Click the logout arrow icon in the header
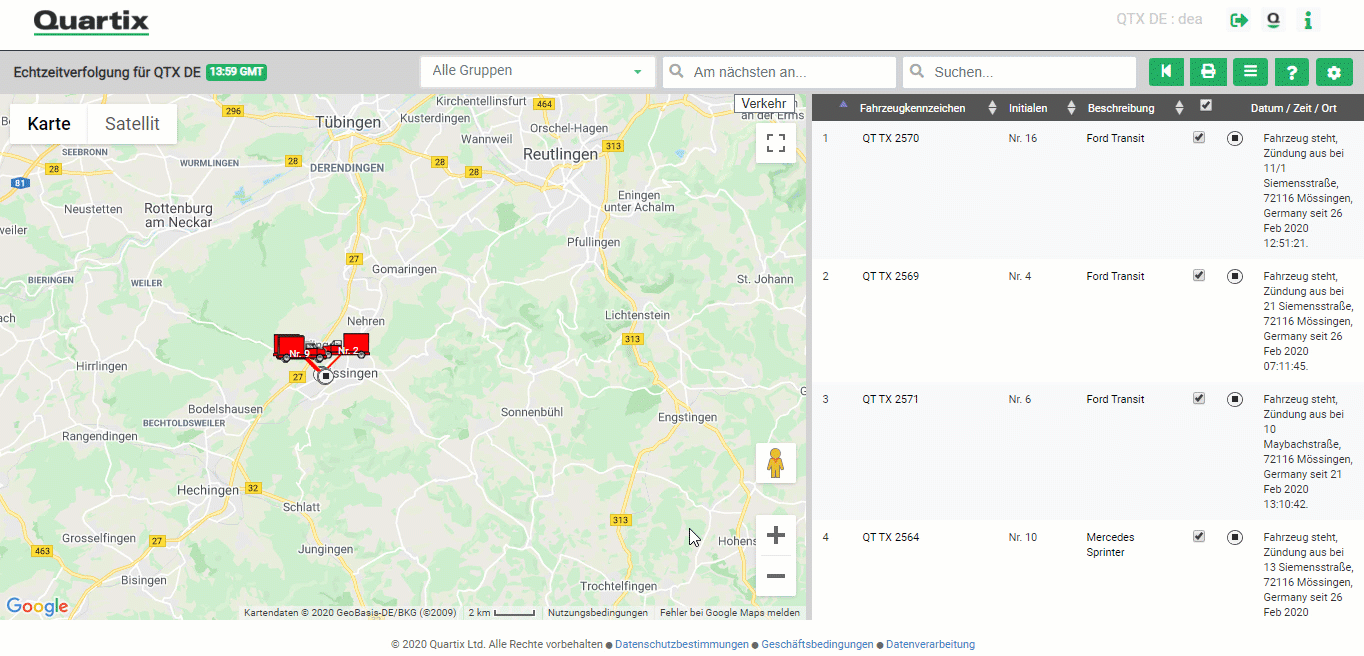 (1237, 19)
